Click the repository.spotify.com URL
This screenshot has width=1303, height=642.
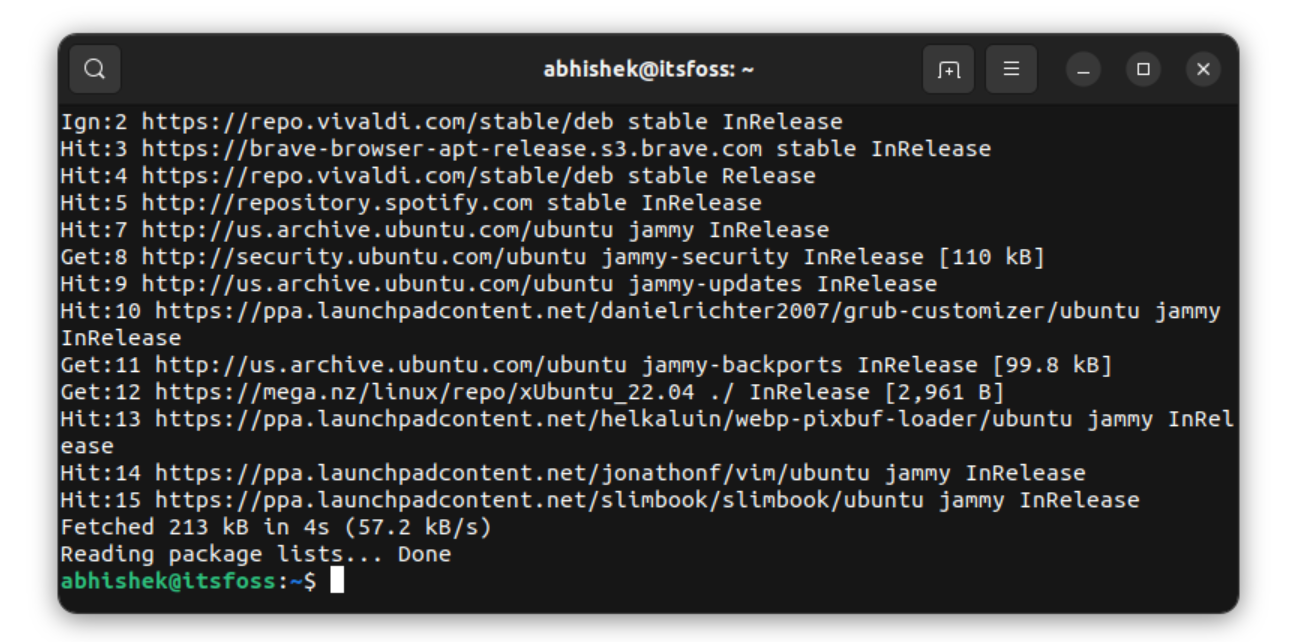click(337, 203)
